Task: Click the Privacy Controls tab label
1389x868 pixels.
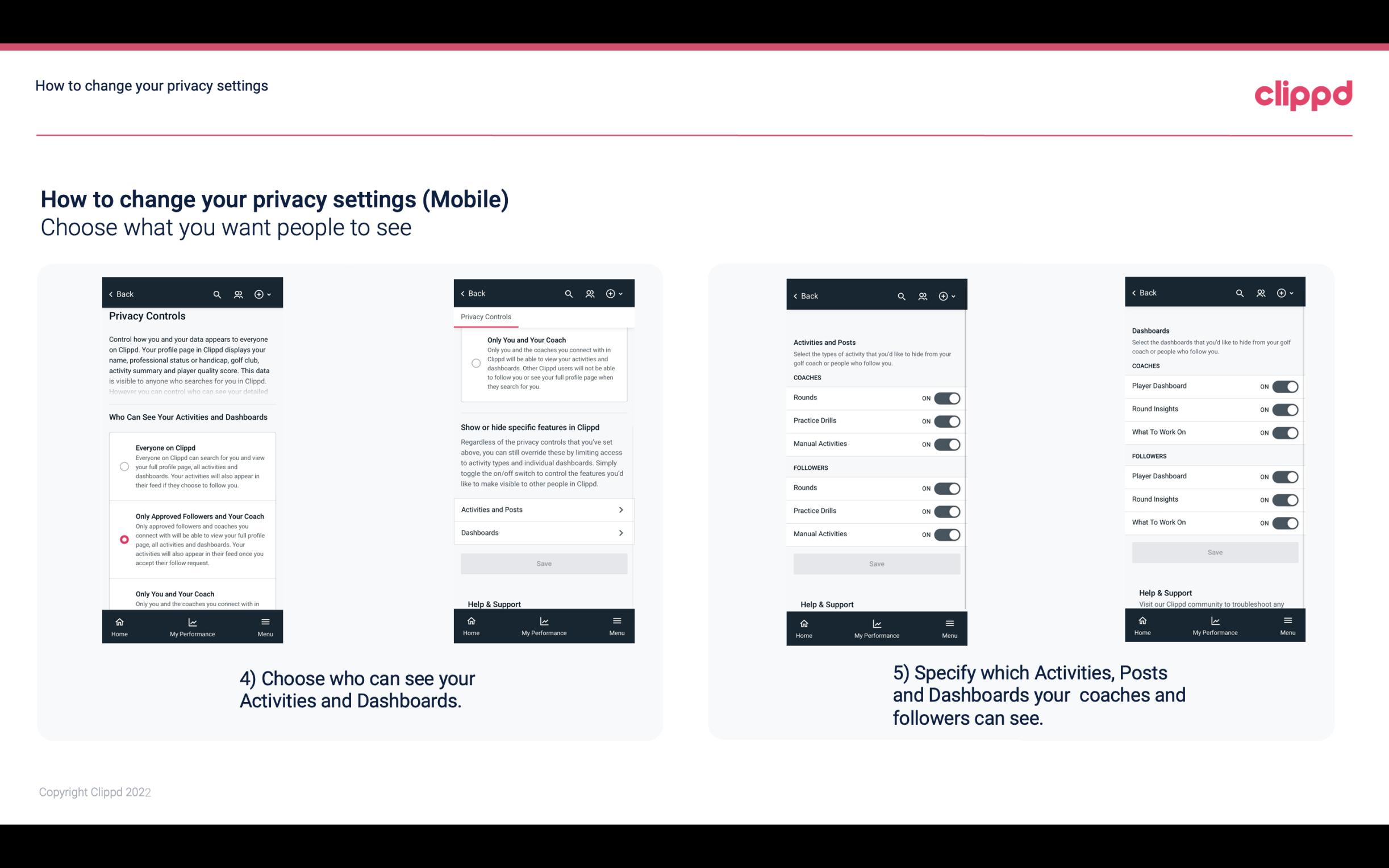Action: point(485,317)
